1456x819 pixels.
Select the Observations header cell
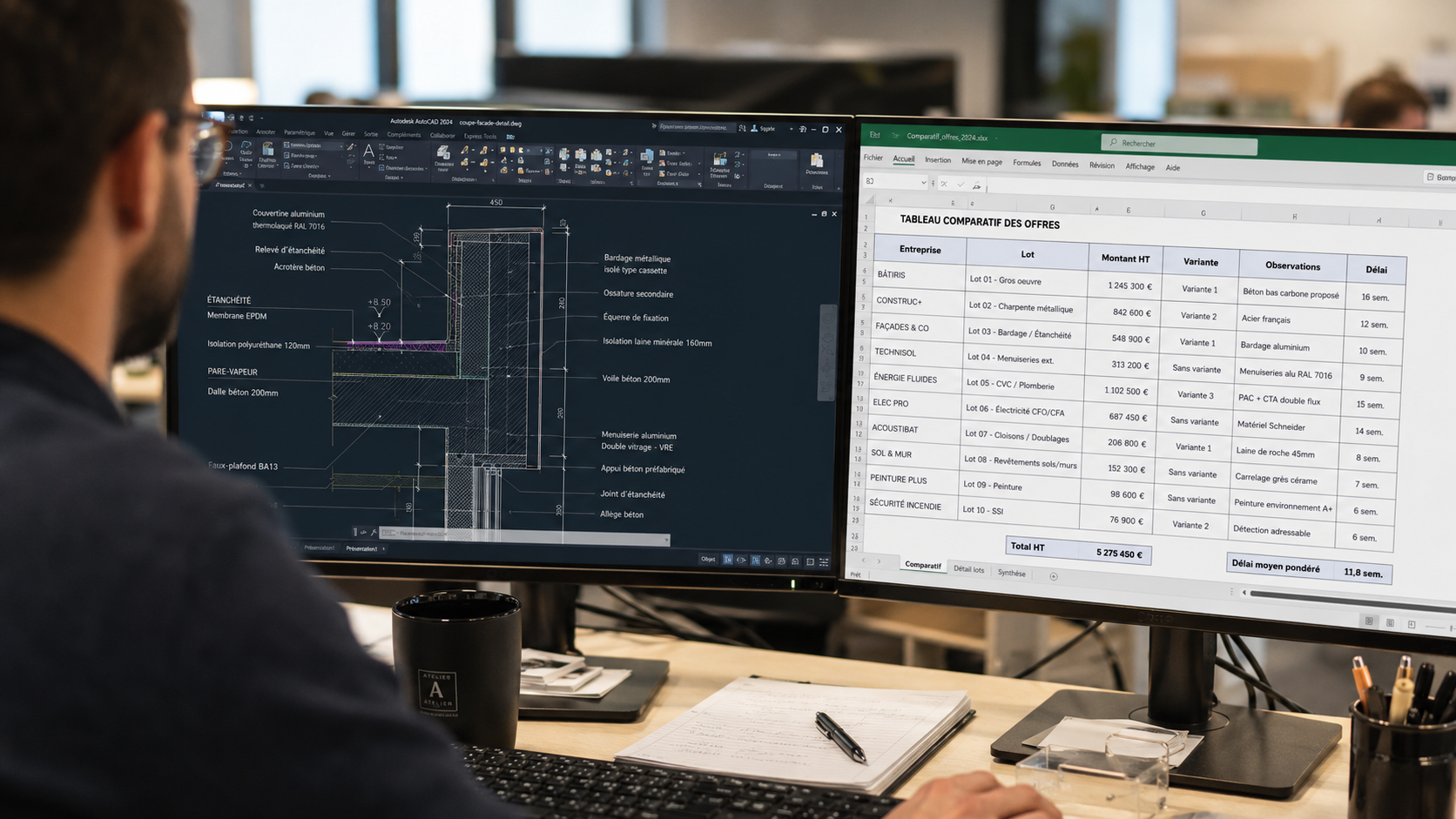click(1292, 265)
